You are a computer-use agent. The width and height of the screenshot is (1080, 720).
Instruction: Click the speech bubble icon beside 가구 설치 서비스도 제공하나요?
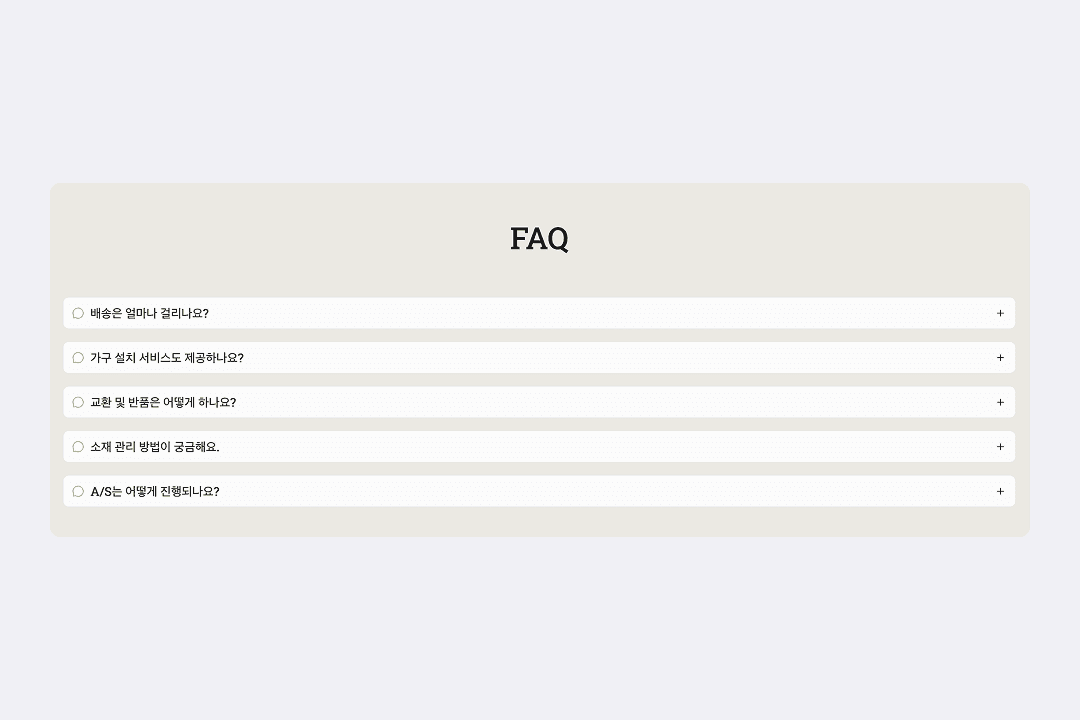78,358
